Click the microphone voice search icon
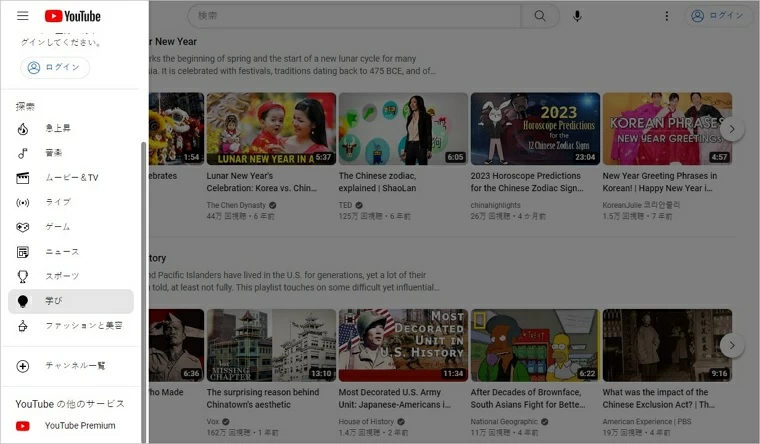The height and width of the screenshot is (444, 760). 577,16
